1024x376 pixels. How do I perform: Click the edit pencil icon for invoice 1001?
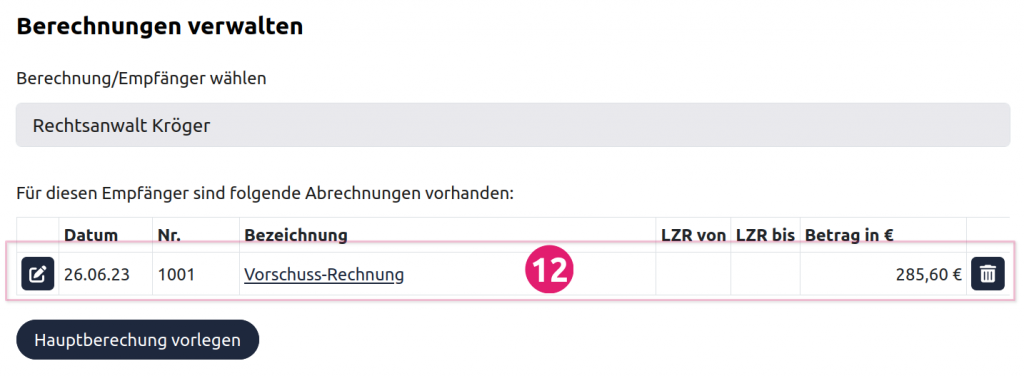click(38, 274)
